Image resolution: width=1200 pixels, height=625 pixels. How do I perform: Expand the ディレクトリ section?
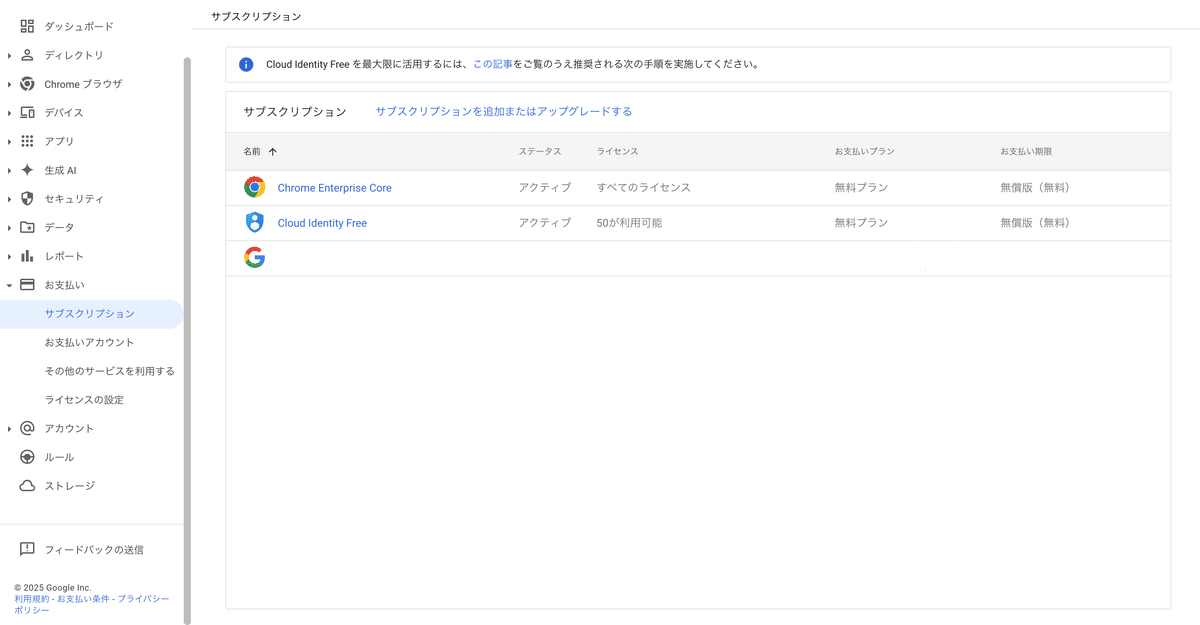[x=9, y=55]
